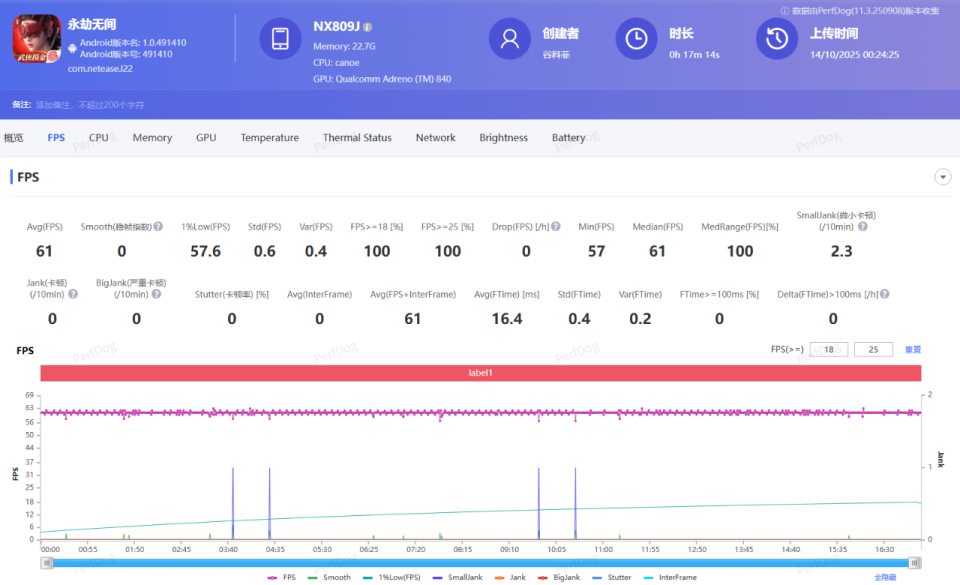The width and height of the screenshot is (960, 585).
Task: Click the clock duration icon
Action: tap(636, 39)
